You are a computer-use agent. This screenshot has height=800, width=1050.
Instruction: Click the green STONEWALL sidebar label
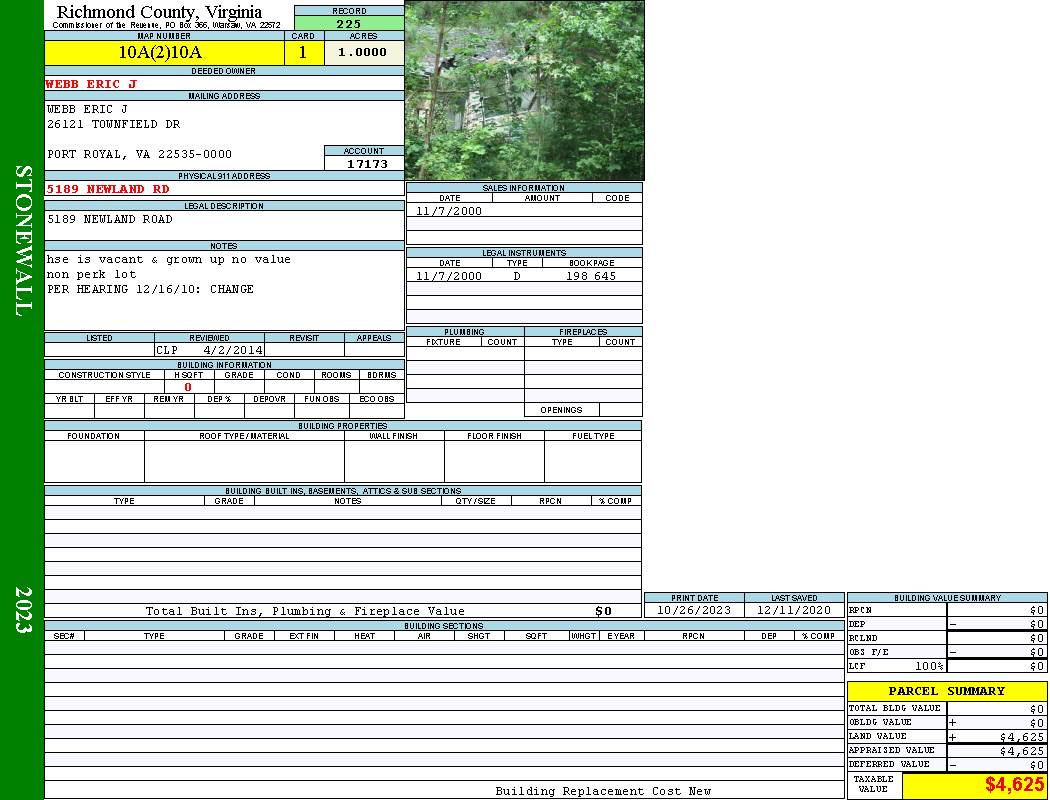pyautogui.click(x=23, y=240)
